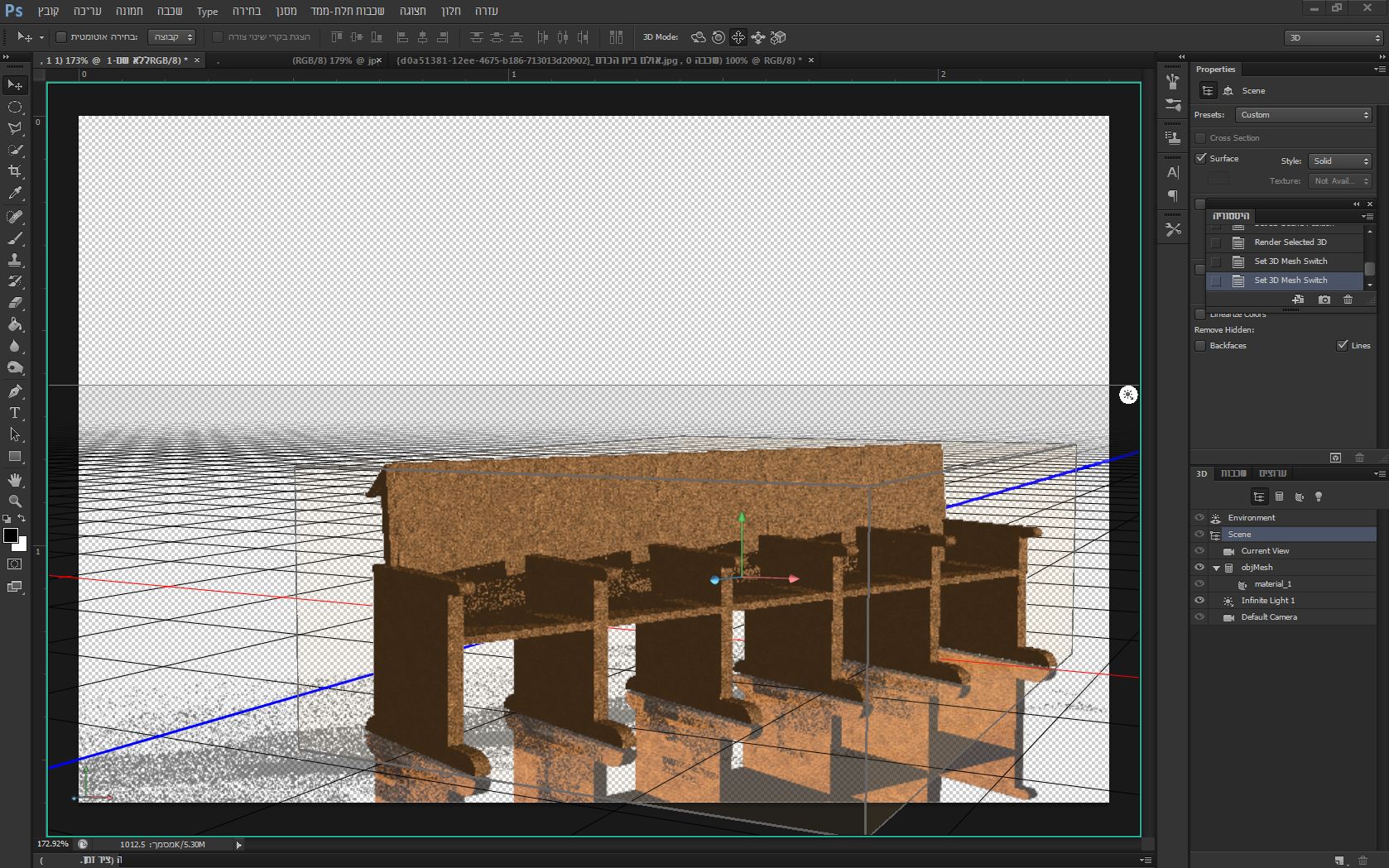Choose the Hand tool

(15, 480)
